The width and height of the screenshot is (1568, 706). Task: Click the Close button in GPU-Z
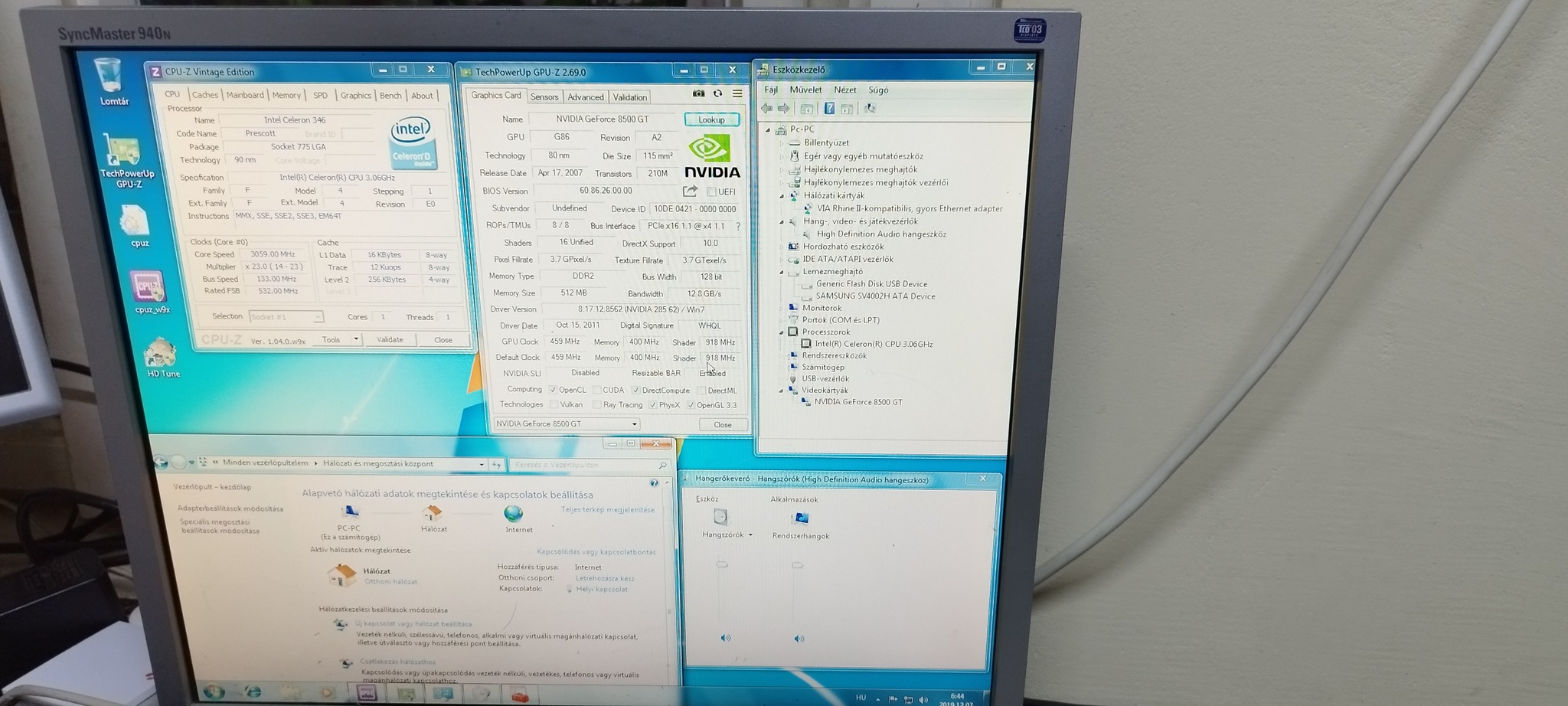coord(723,424)
